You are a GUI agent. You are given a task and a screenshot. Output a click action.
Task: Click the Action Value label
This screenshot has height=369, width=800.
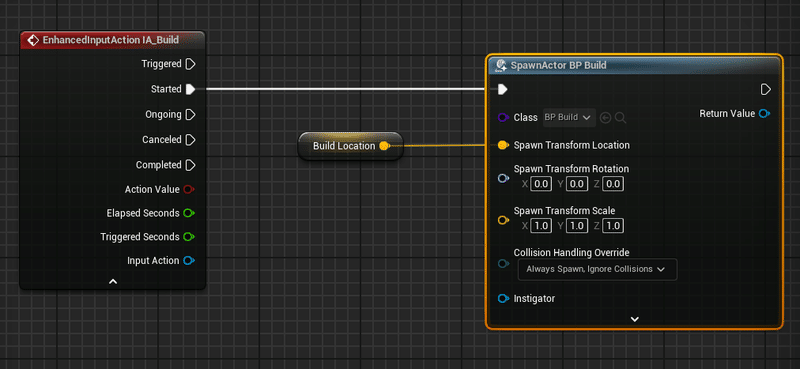point(152,189)
